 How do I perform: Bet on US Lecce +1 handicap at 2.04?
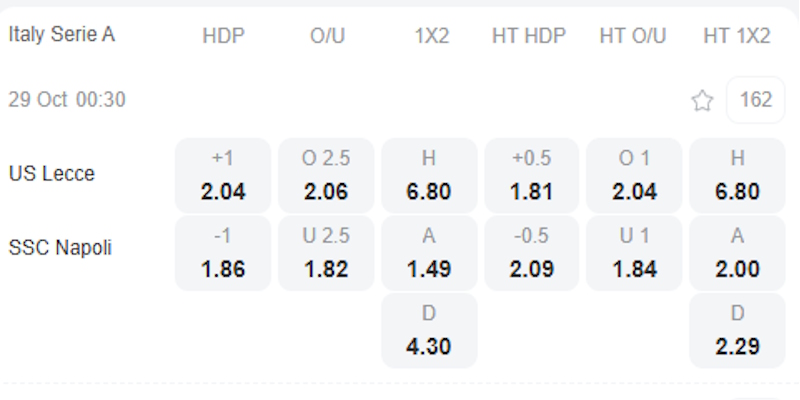pyautogui.click(x=222, y=176)
